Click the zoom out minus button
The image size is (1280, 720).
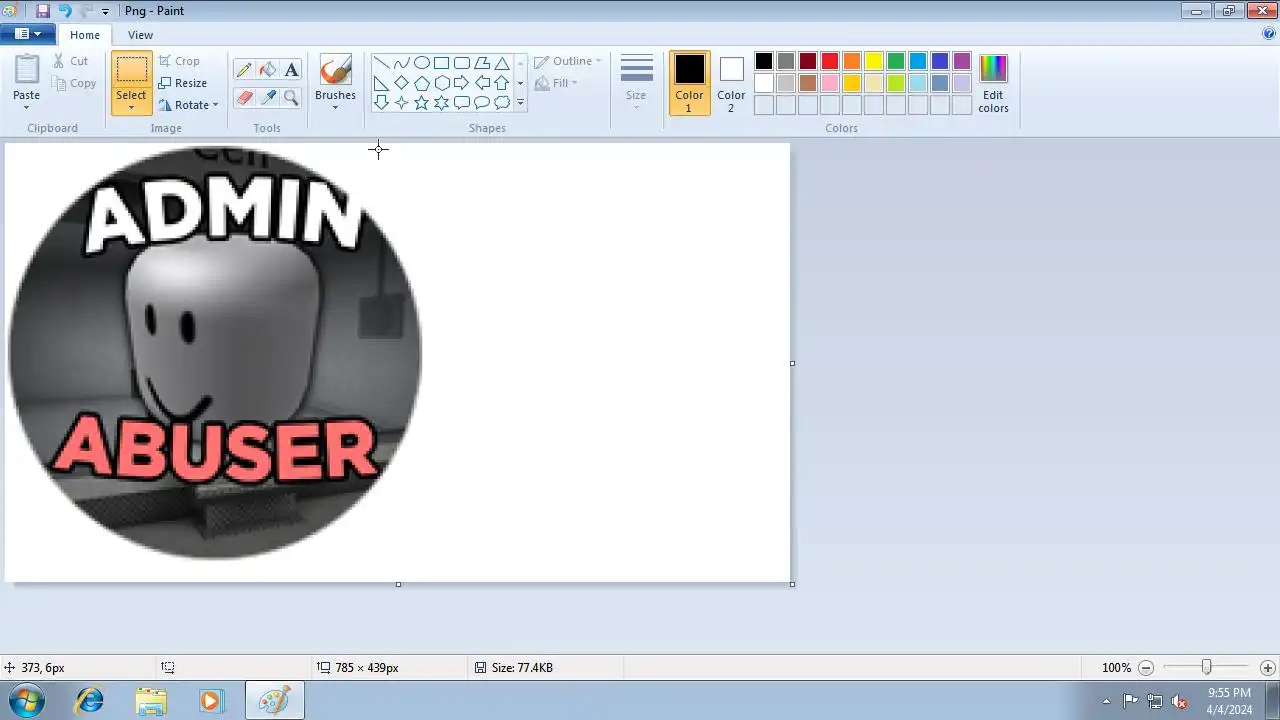(1146, 668)
